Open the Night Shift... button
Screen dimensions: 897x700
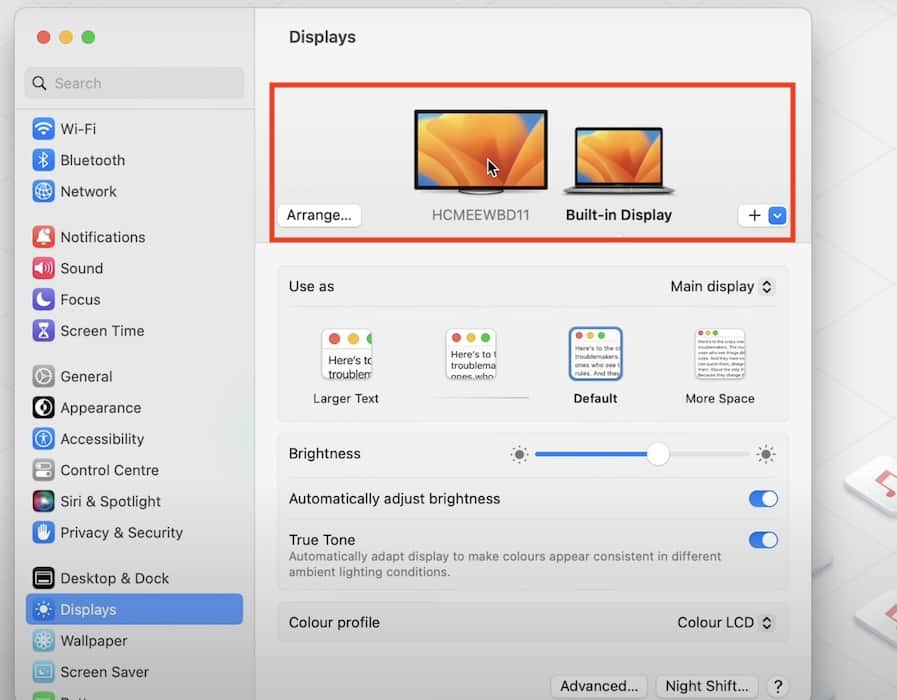(706, 686)
